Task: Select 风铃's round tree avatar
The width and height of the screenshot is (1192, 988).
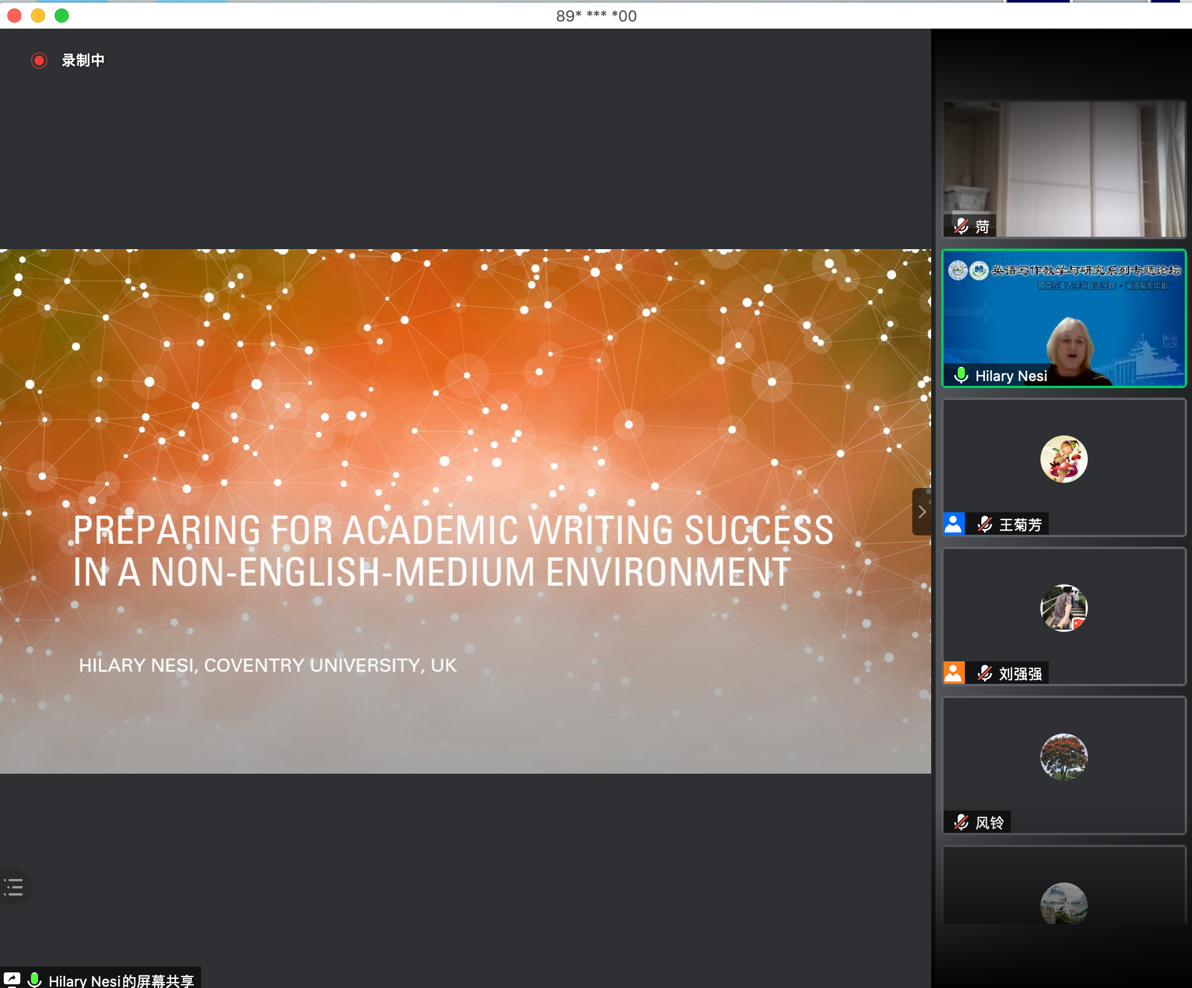Action: coord(1063,757)
